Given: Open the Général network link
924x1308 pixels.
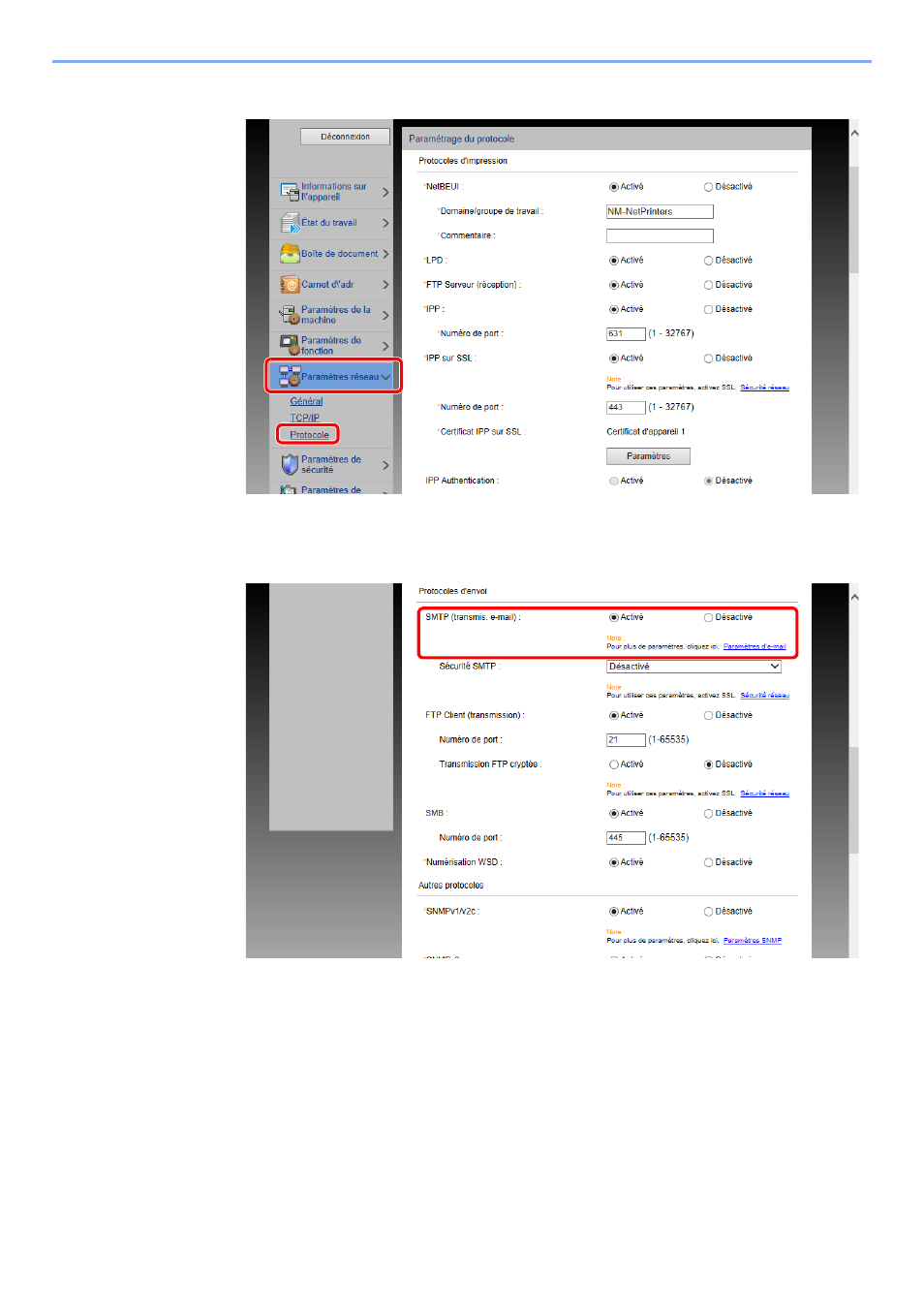Looking at the screenshot, I should coord(306,401).
